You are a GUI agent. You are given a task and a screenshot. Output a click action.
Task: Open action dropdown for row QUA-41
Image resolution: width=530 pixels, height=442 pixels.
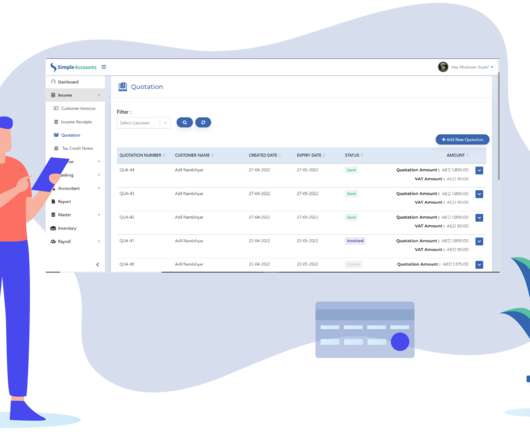click(479, 194)
